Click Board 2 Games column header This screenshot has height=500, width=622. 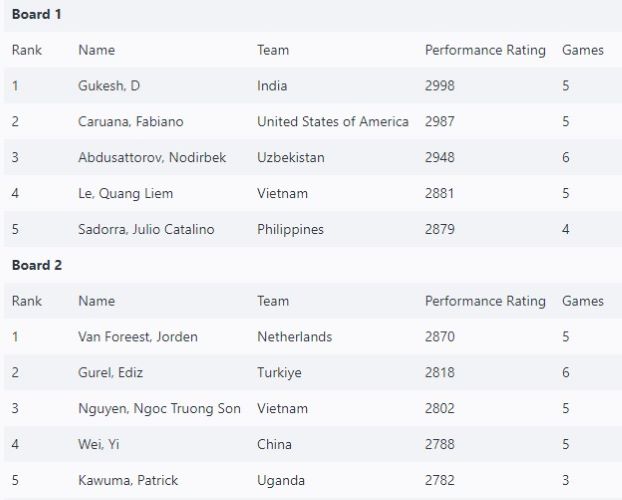583,301
